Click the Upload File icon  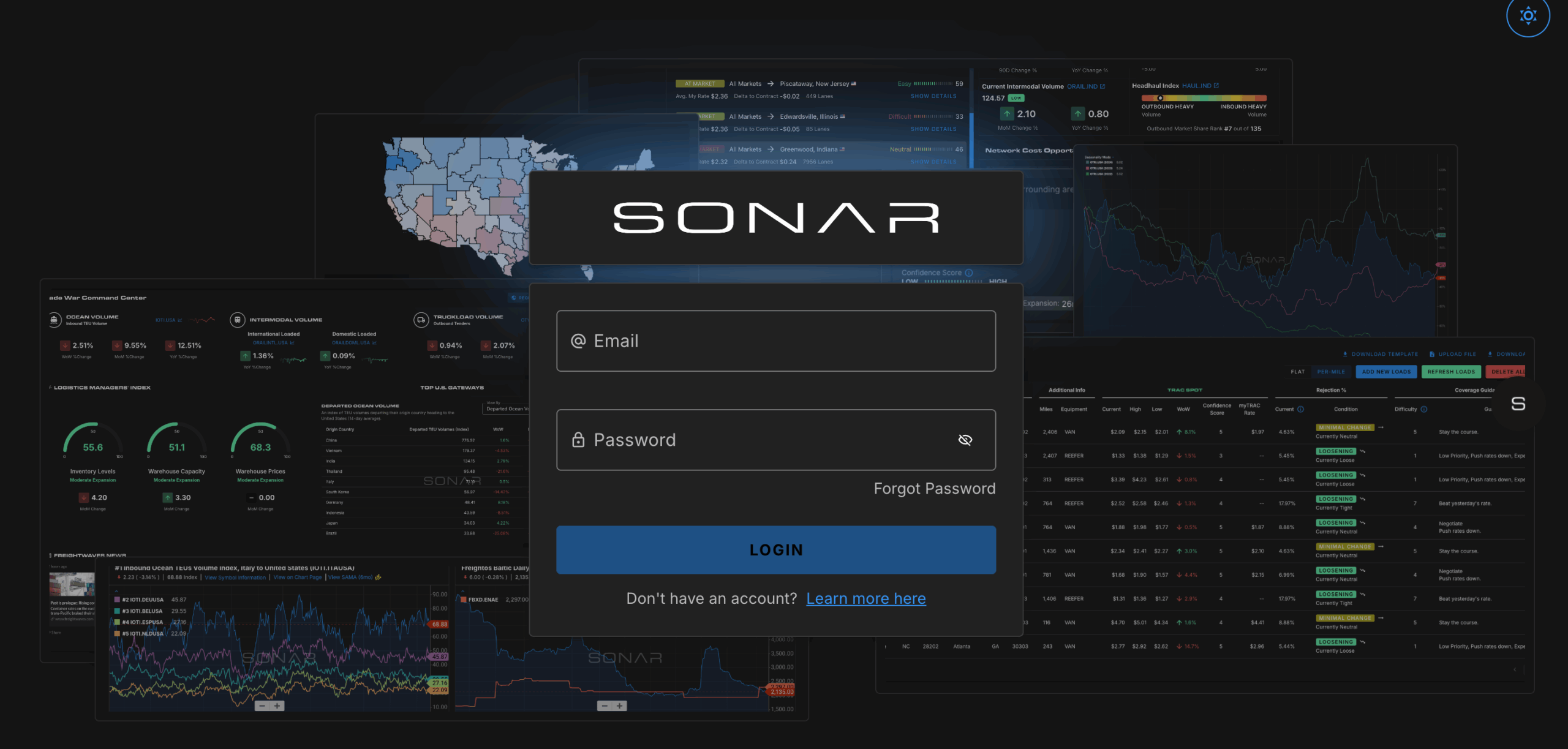point(1432,354)
